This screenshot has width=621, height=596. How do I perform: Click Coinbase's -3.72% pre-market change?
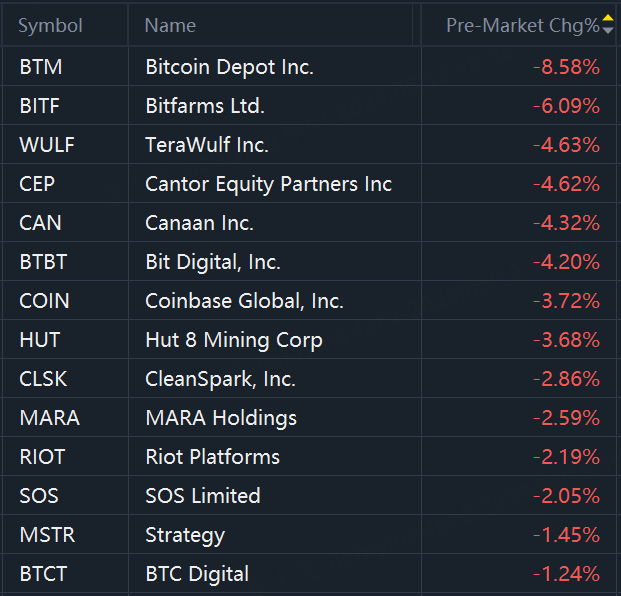[x=566, y=301]
